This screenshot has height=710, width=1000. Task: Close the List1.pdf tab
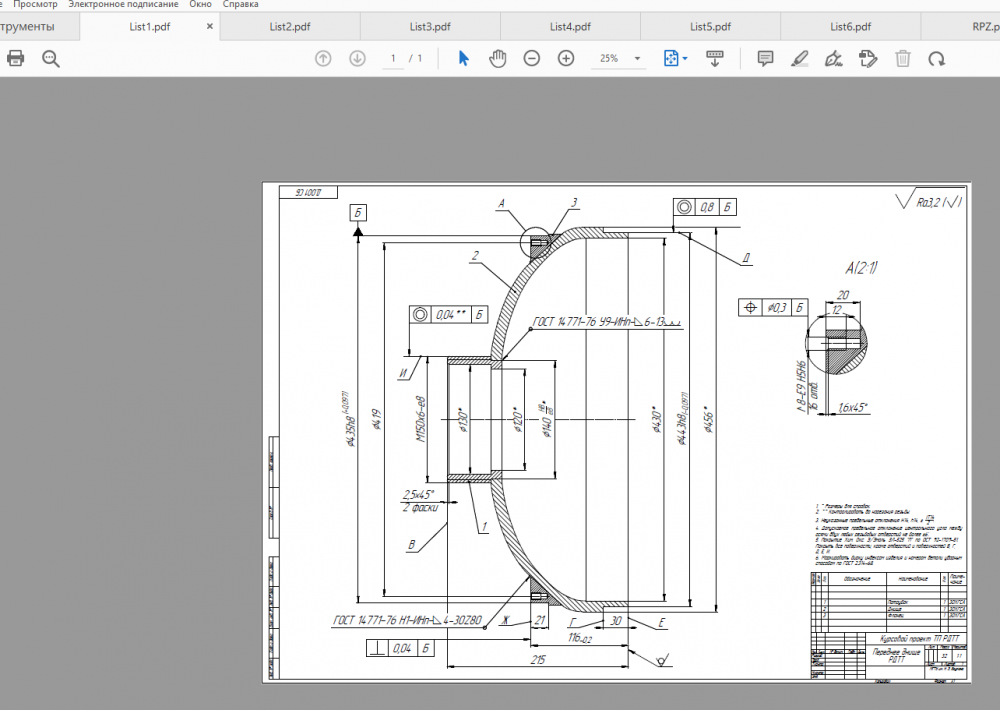210,27
